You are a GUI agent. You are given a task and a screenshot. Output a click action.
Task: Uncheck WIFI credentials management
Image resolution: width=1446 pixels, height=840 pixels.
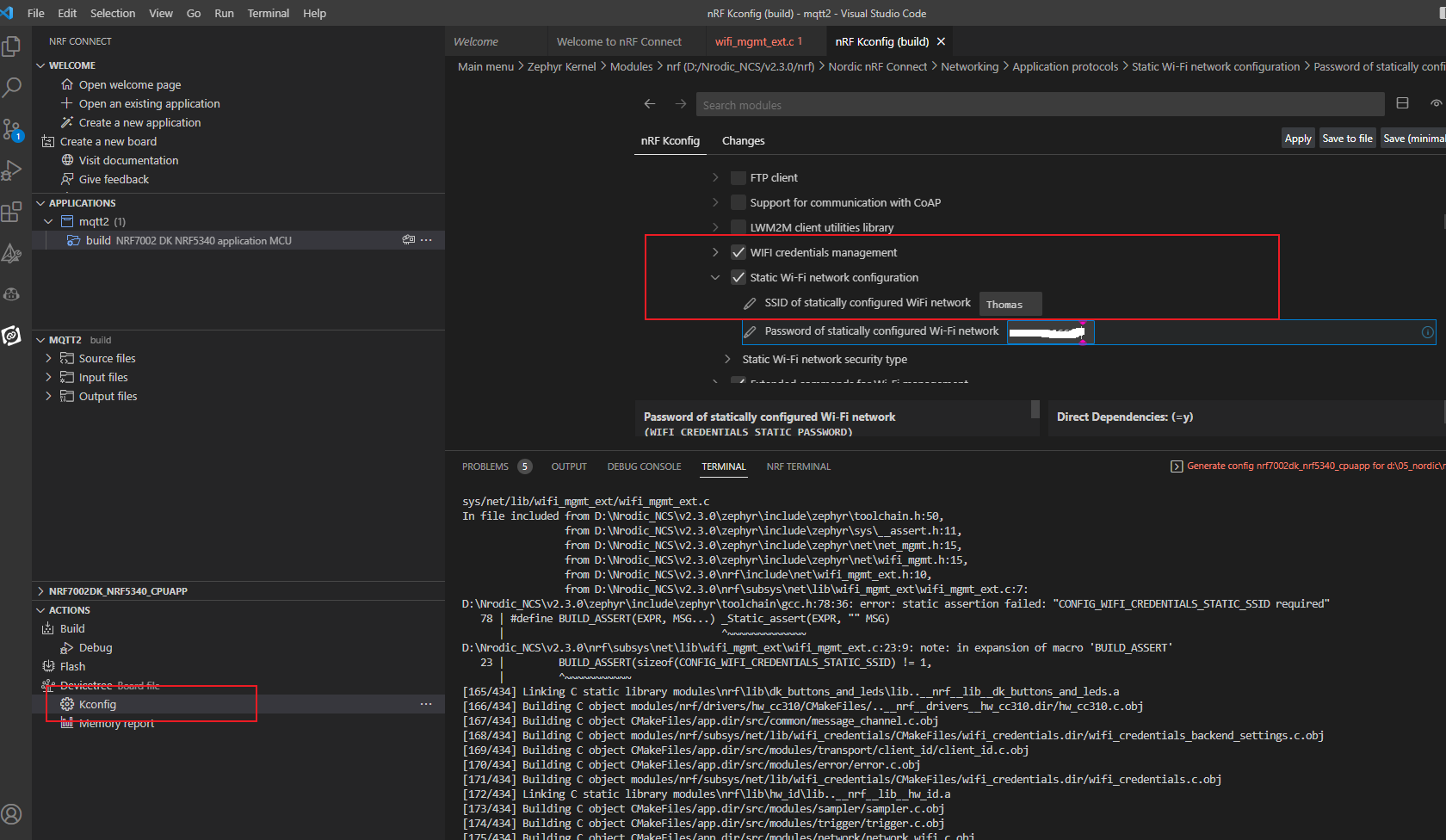[x=738, y=252]
